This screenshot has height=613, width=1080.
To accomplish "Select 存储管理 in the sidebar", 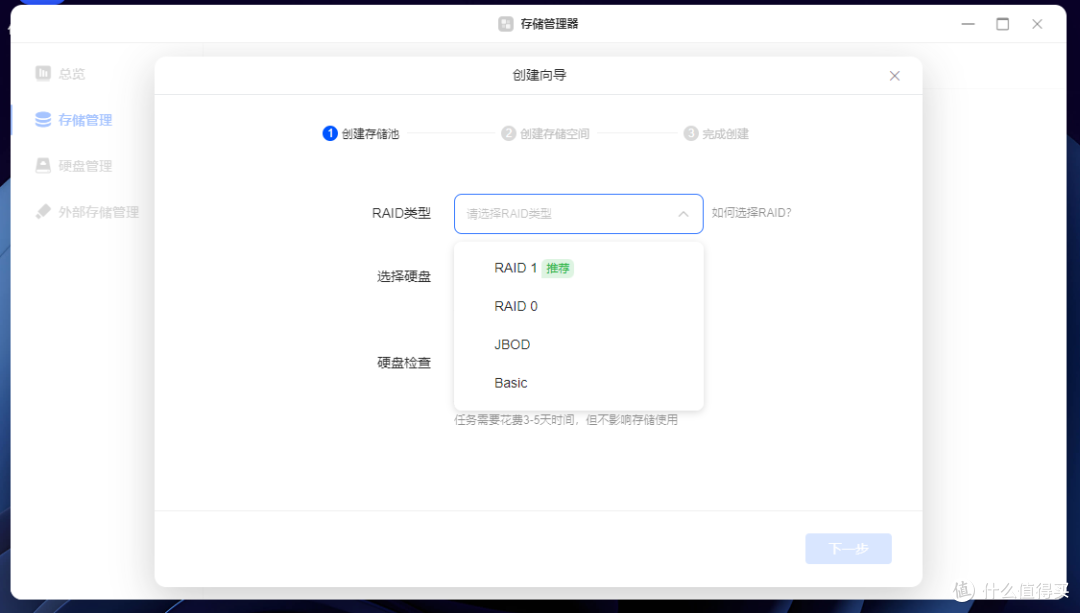I will (74, 120).
